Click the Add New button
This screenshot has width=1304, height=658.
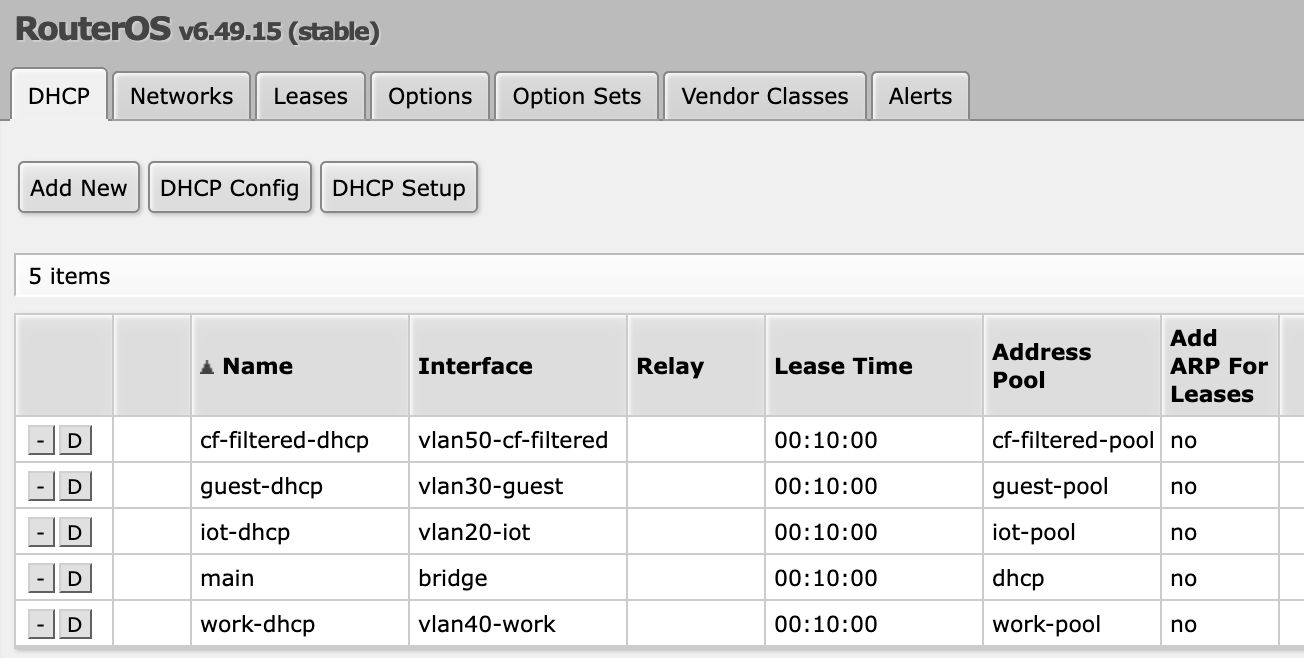point(79,188)
